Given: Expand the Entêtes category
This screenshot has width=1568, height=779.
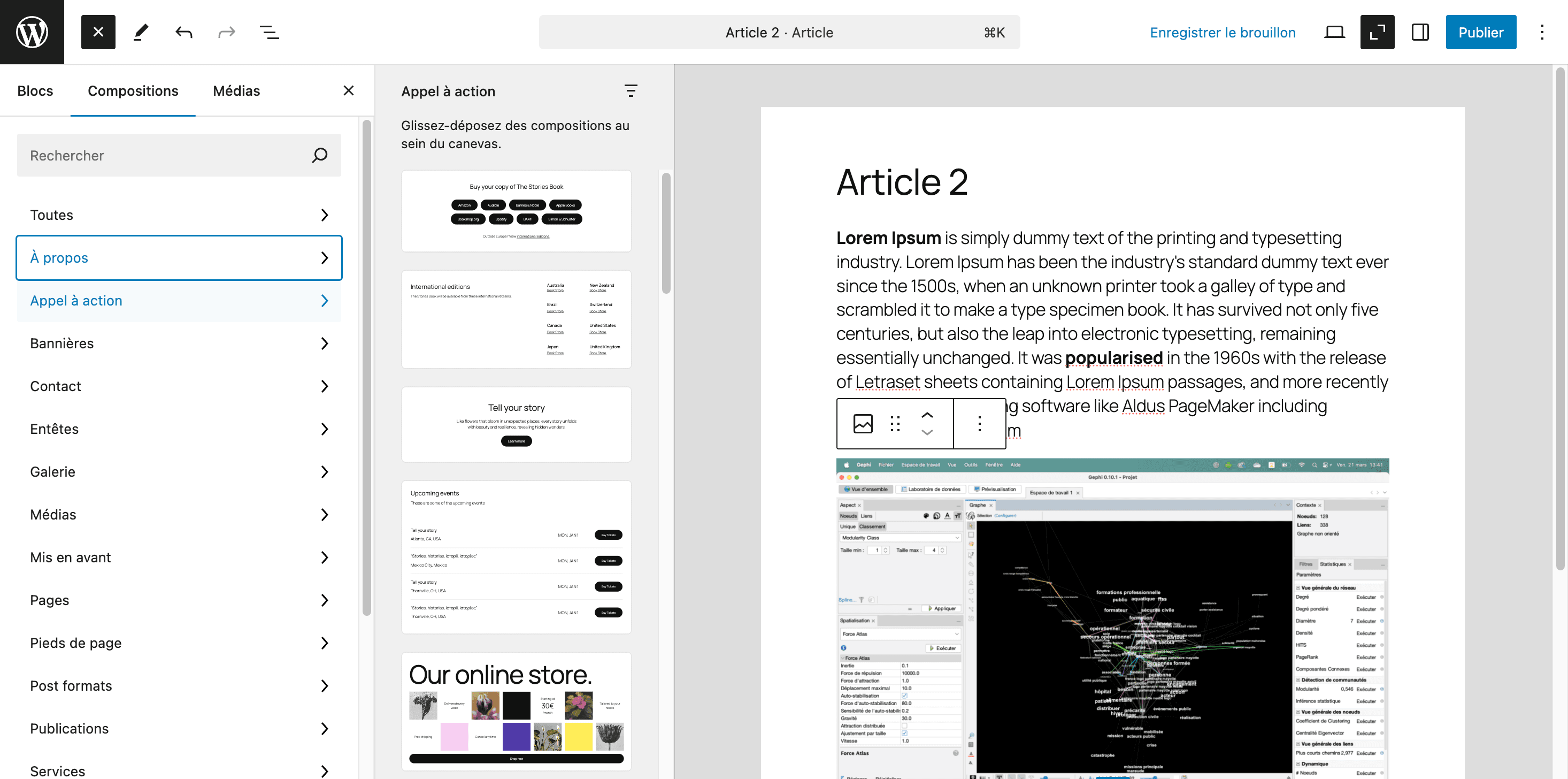Looking at the screenshot, I should pos(179,429).
